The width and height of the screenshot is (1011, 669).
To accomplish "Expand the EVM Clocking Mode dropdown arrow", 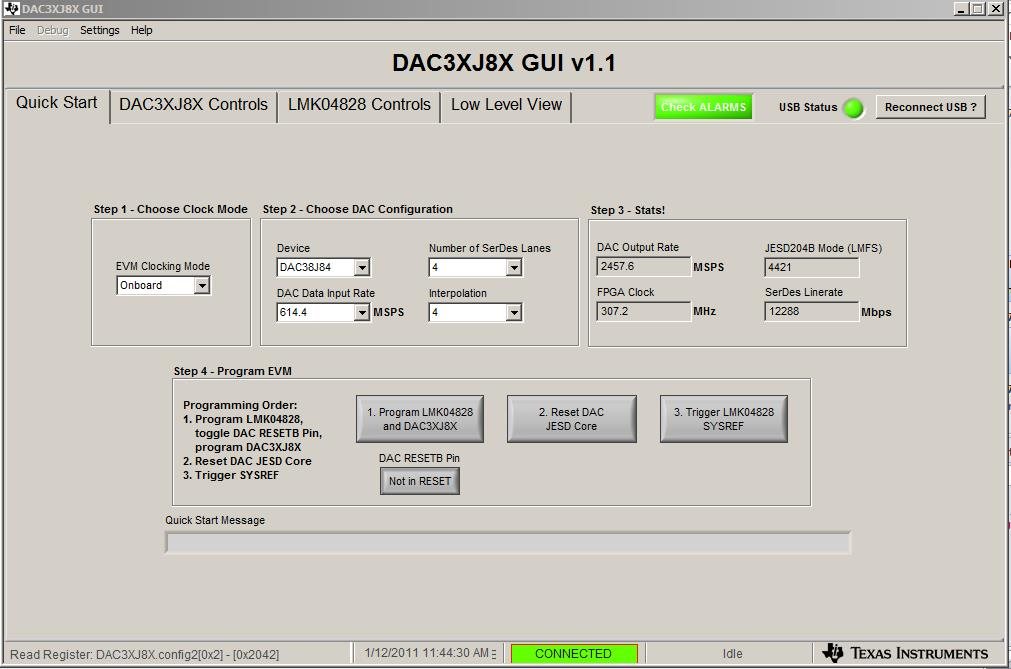I will (202, 286).
